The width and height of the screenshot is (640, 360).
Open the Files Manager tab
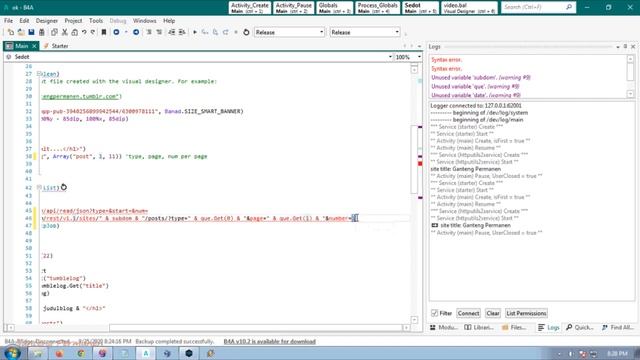tap(515, 327)
